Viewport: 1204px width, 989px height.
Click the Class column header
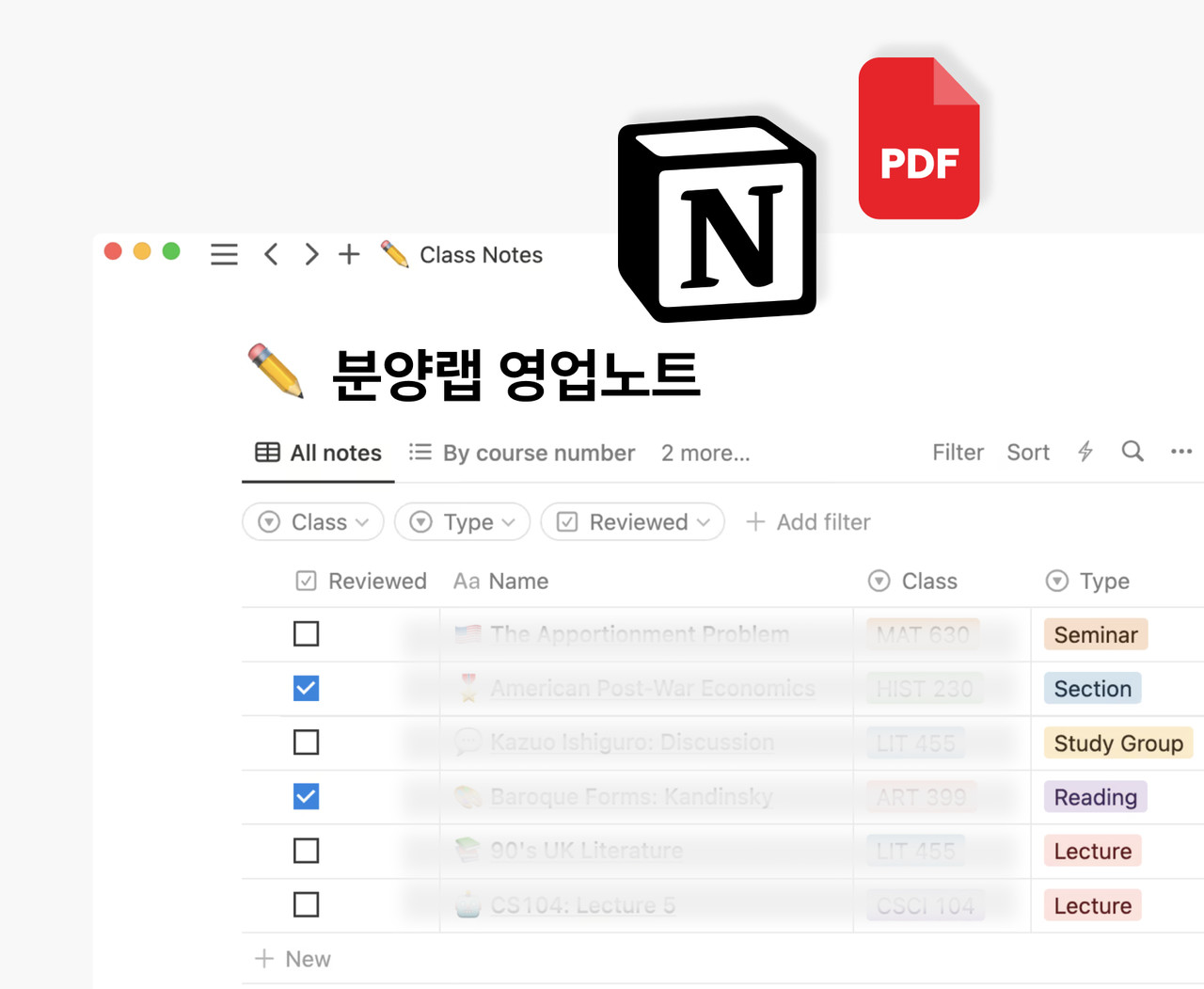(912, 582)
